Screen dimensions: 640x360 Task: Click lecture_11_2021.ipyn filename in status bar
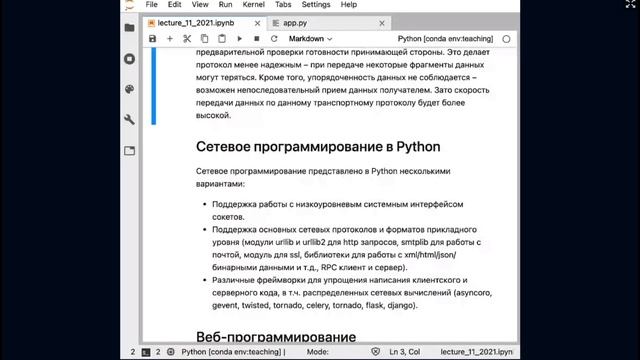(x=476, y=352)
